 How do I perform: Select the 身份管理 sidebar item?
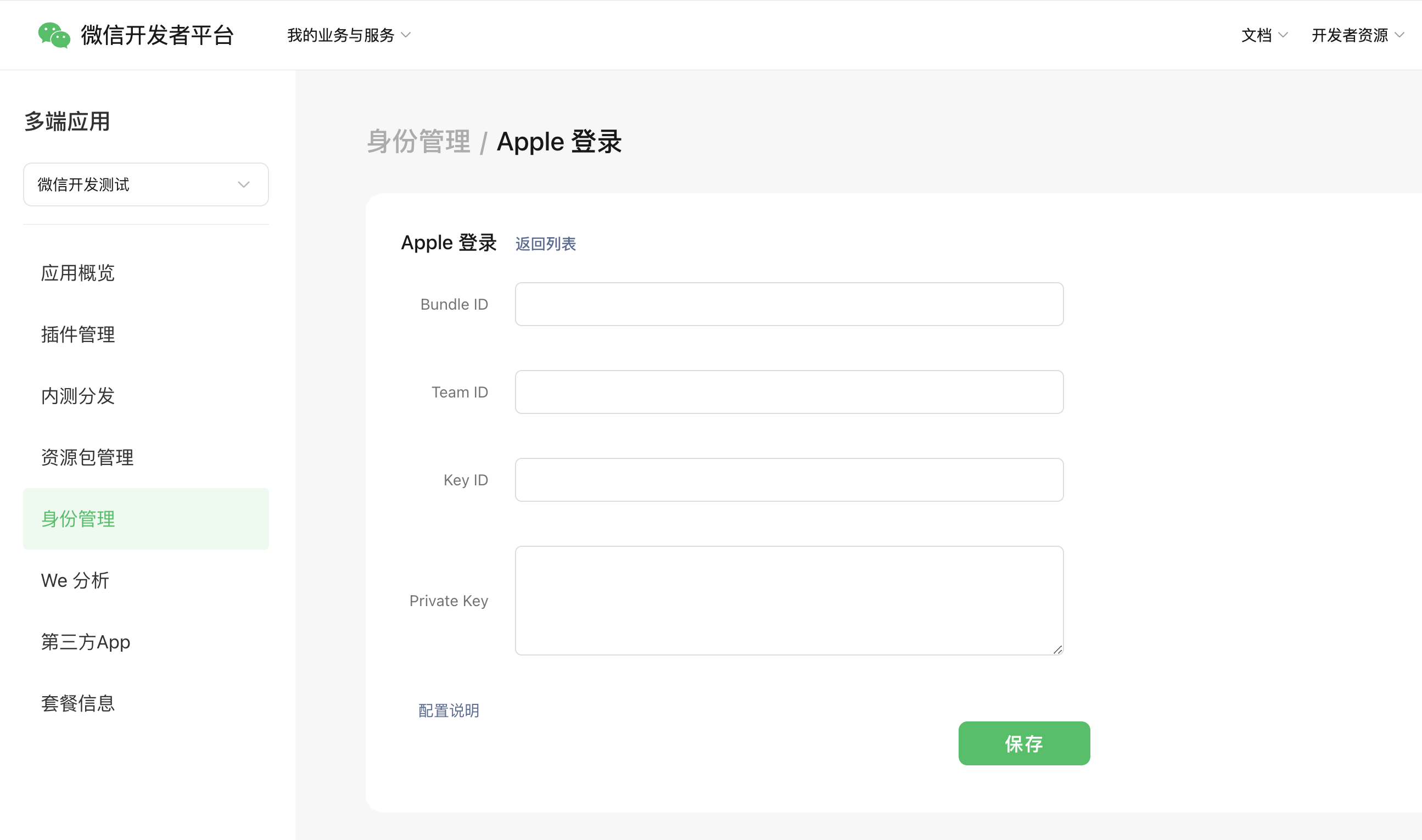(146, 518)
